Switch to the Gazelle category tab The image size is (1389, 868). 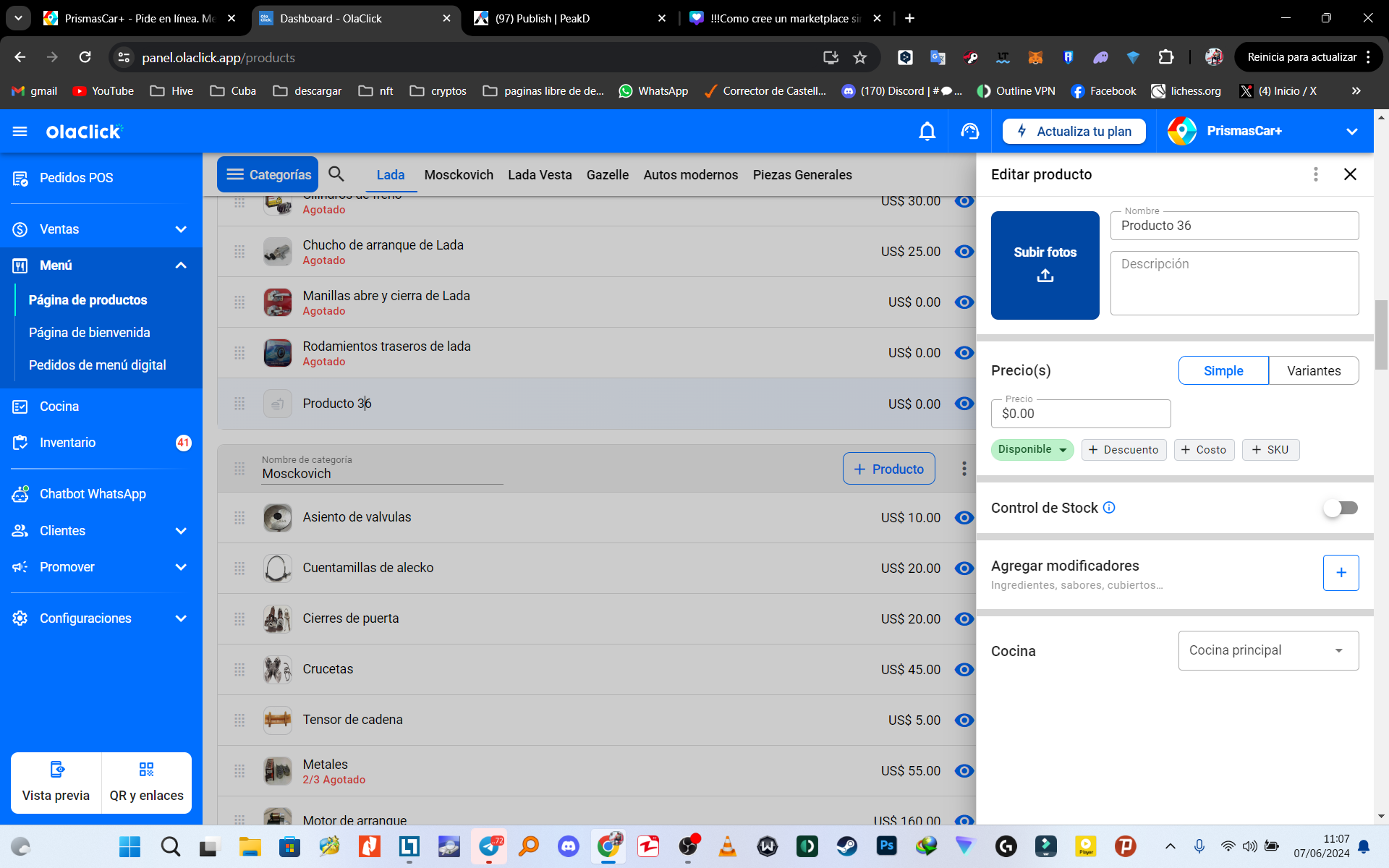pyautogui.click(x=608, y=175)
